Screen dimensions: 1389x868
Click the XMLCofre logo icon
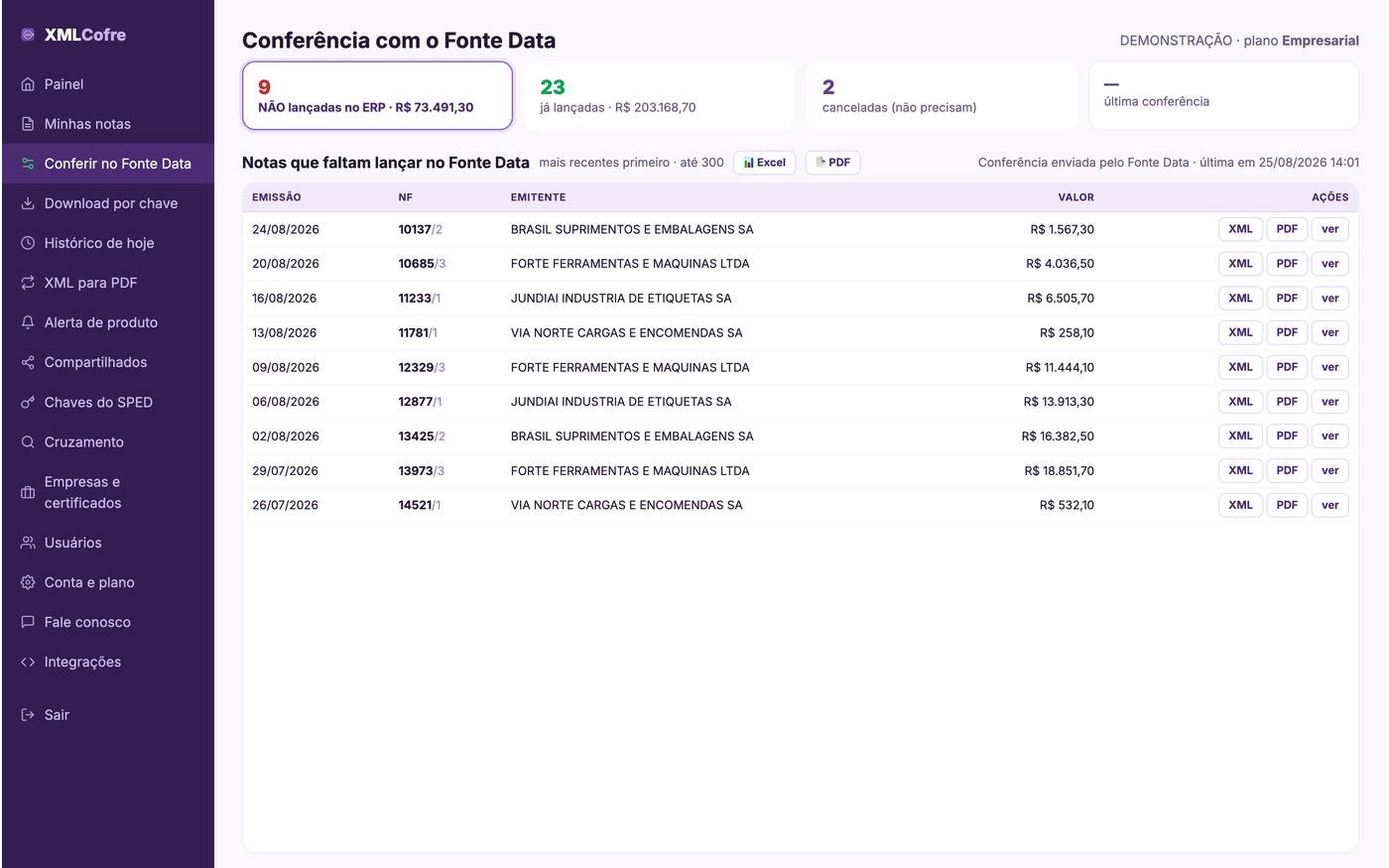click(28, 35)
